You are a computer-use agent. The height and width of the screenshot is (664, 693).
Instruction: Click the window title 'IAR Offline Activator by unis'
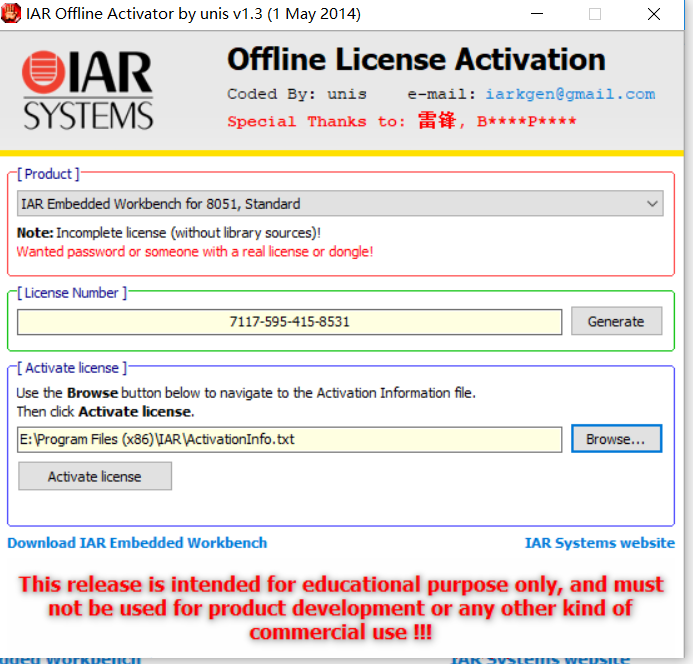pyautogui.click(x=193, y=14)
